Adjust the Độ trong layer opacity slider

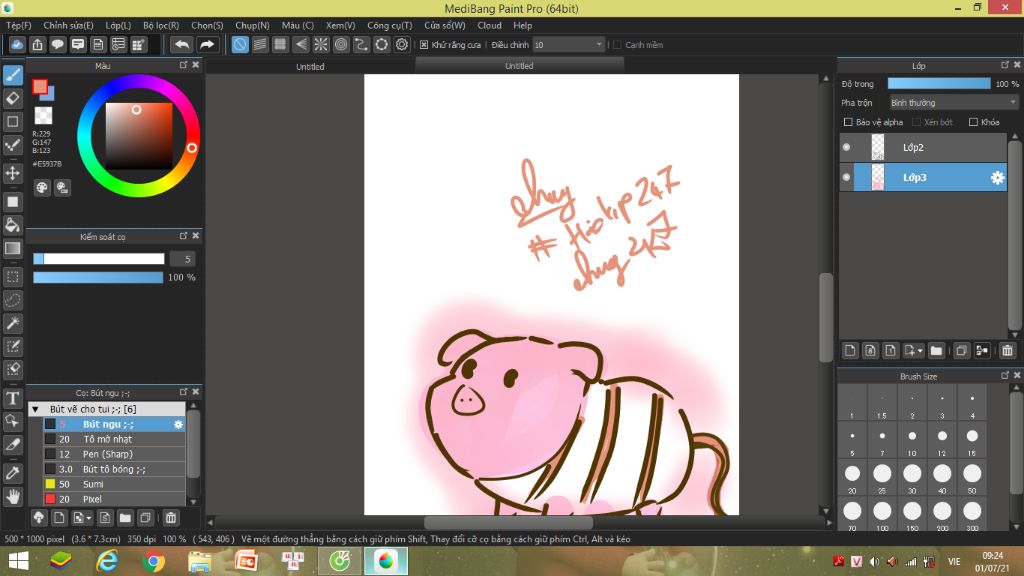[x=938, y=84]
